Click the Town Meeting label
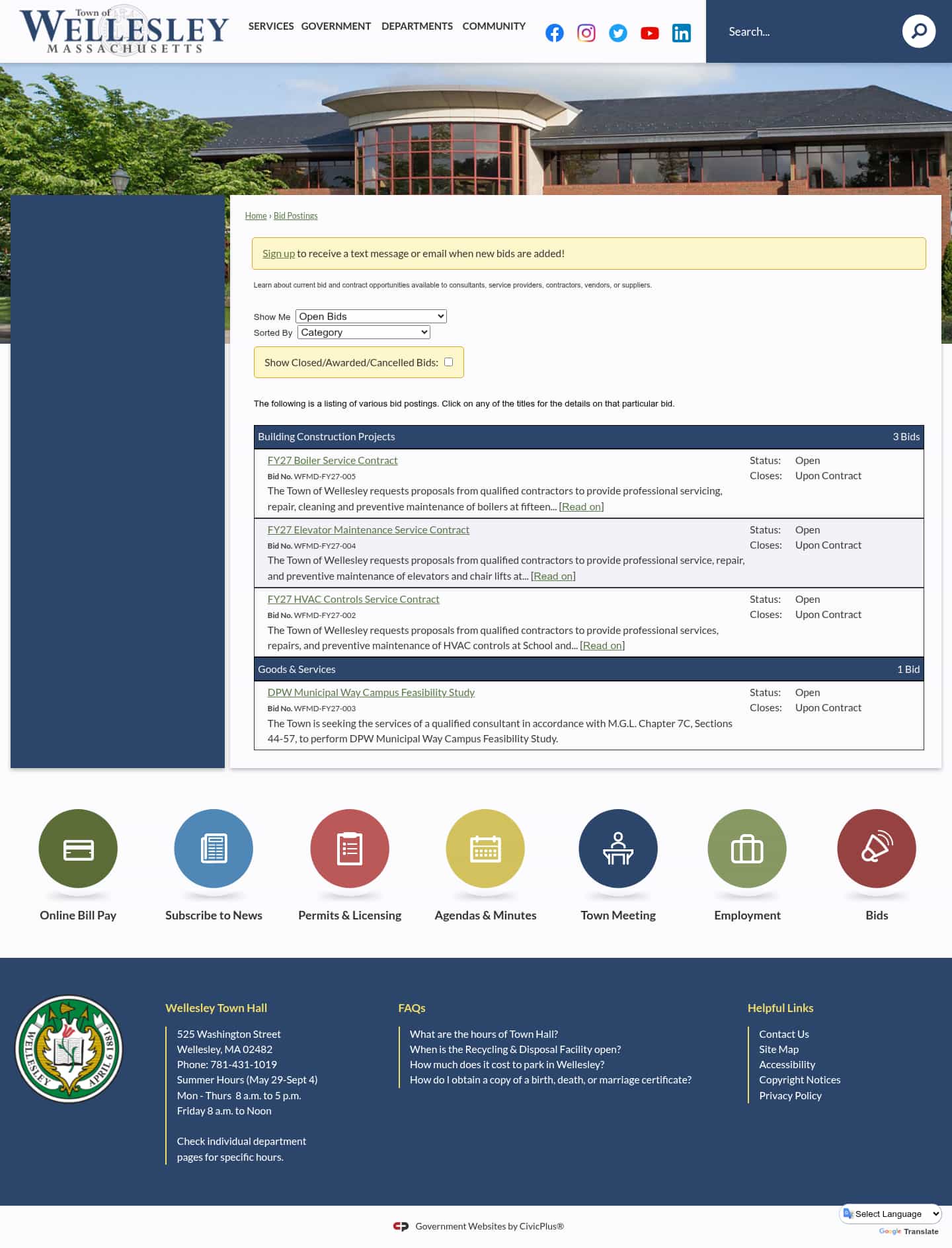Image resolution: width=952 pixels, height=1248 pixels. pyautogui.click(x=618, y=916)
